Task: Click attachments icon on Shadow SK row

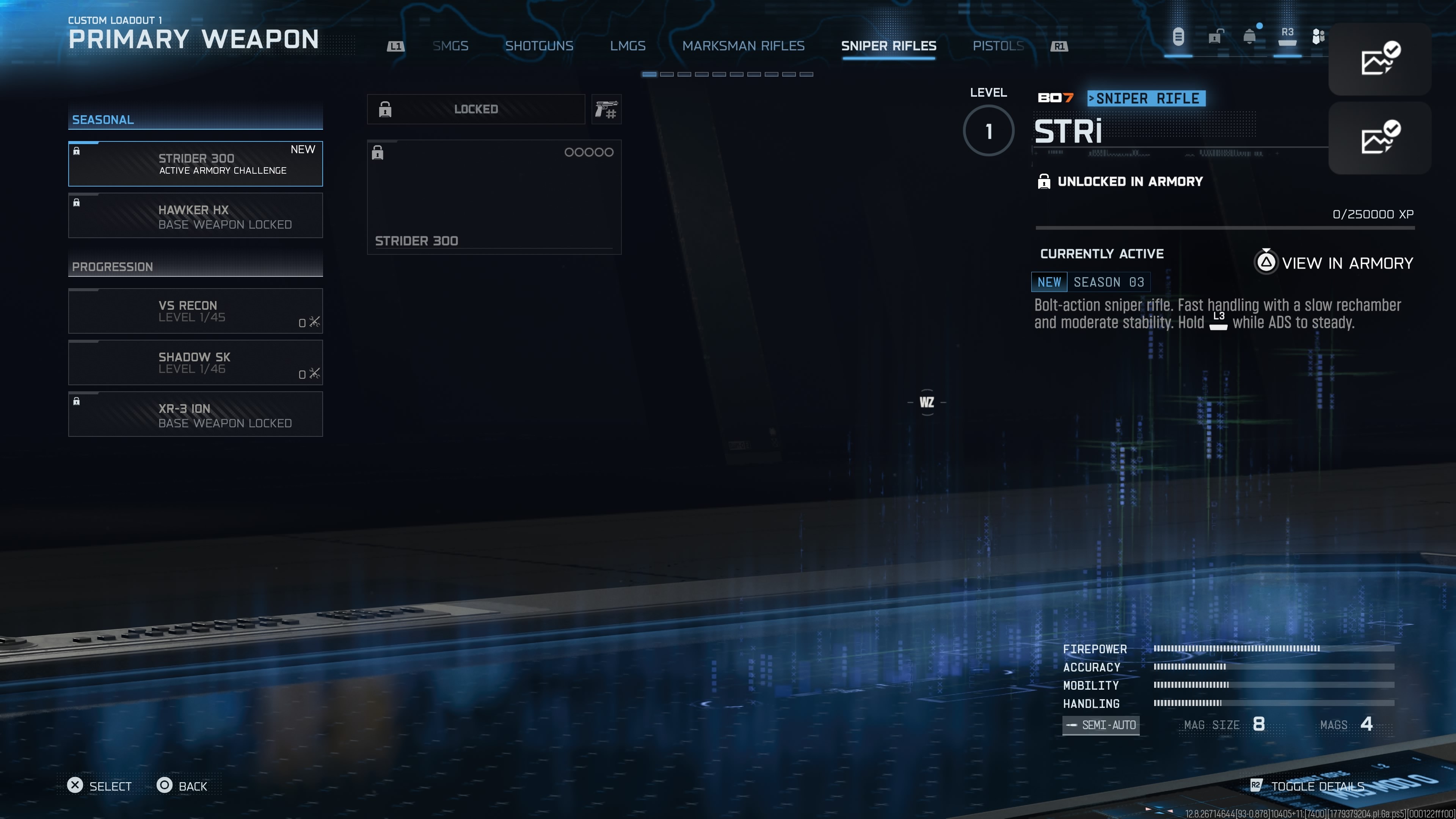Action: pos(314,373)
